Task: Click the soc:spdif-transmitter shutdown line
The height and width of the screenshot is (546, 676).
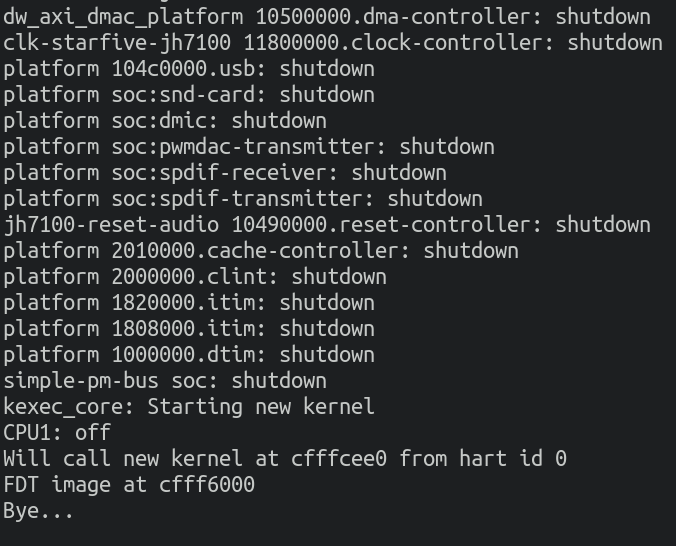Action: (x=243, y=199)
